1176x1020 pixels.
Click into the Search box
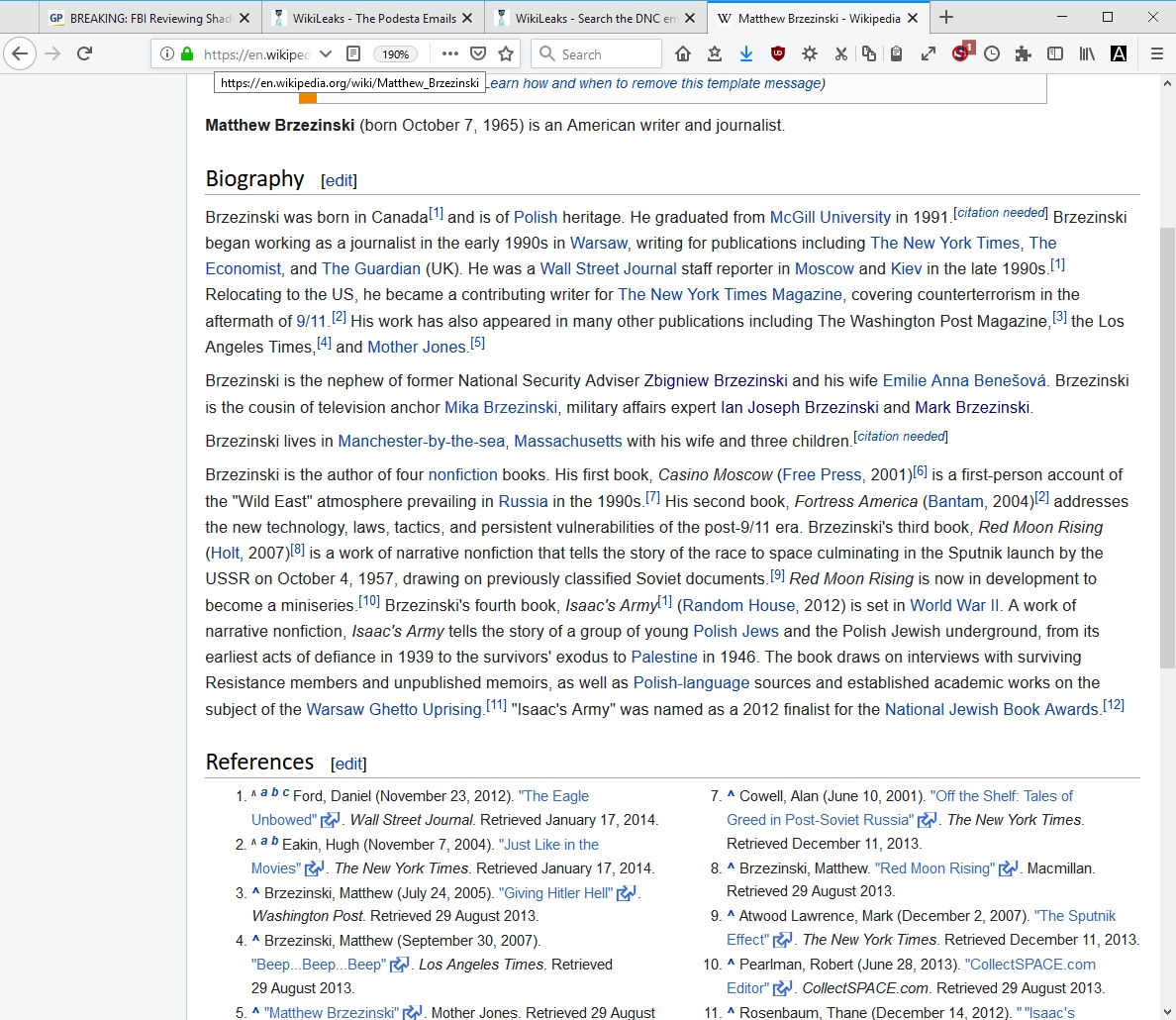coord(596,53)
